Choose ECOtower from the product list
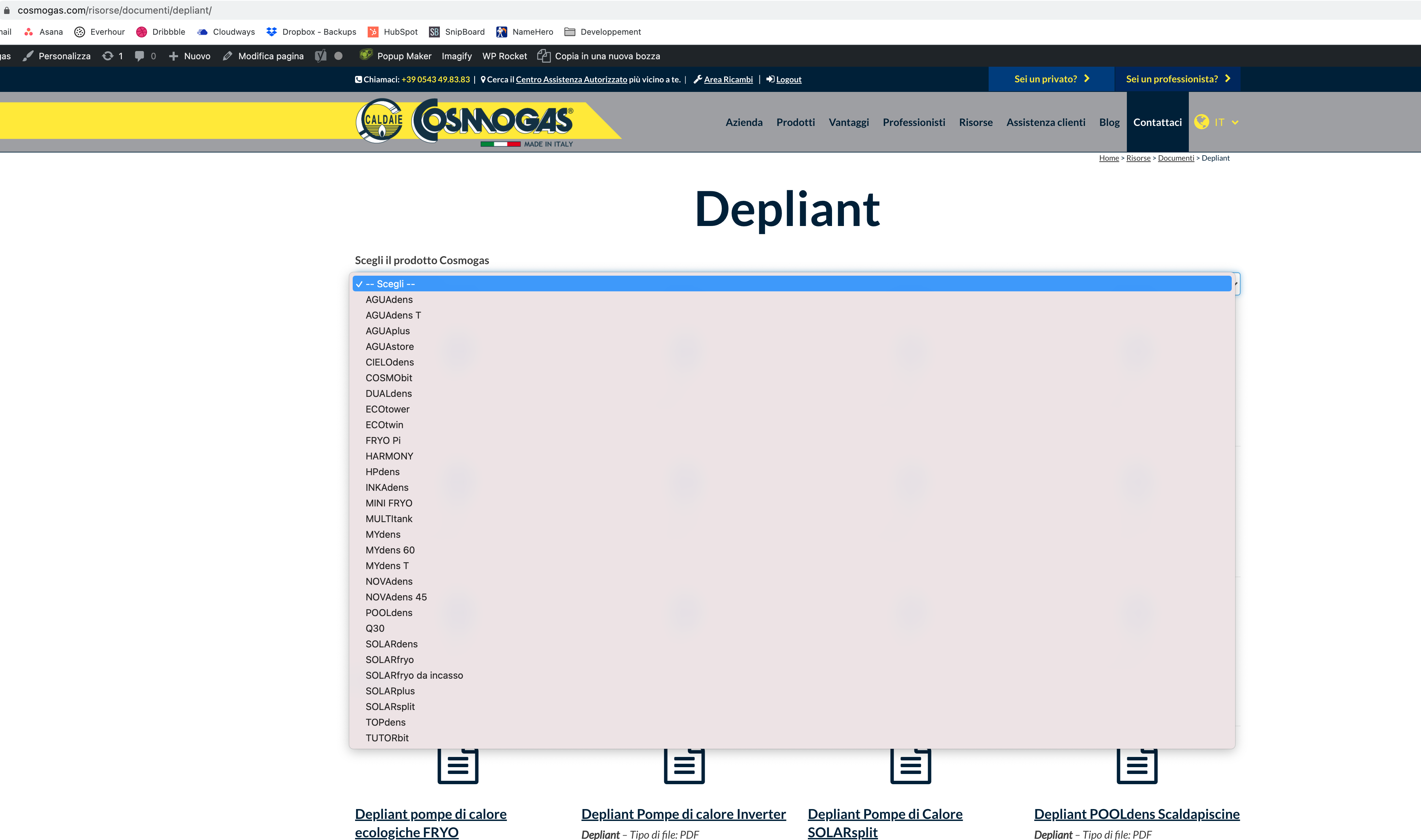The image size is (1421, 840). click(x=792, y=409)
